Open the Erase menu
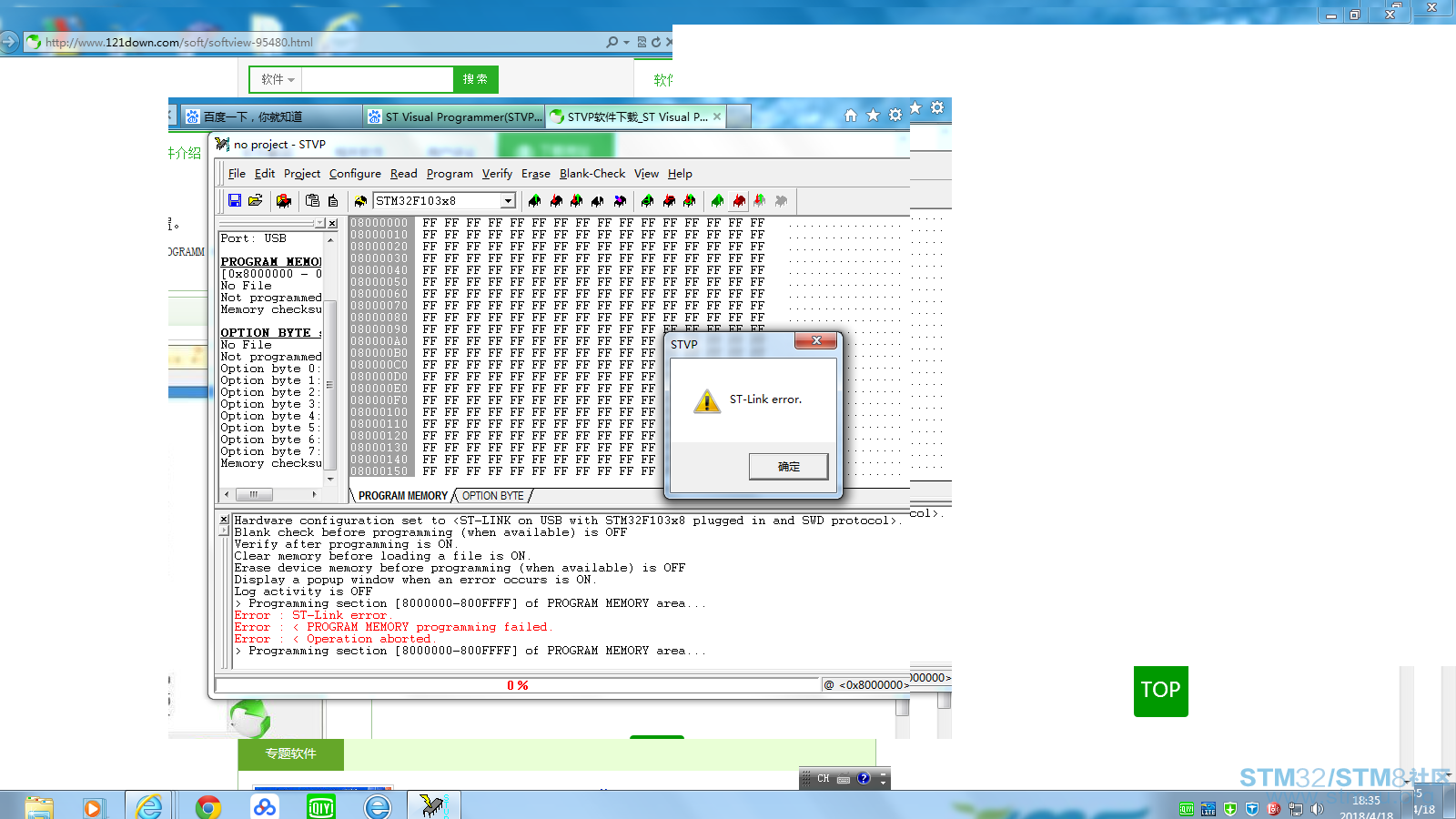Screen dimensions: 1456x819 click(x=536, y=174)
